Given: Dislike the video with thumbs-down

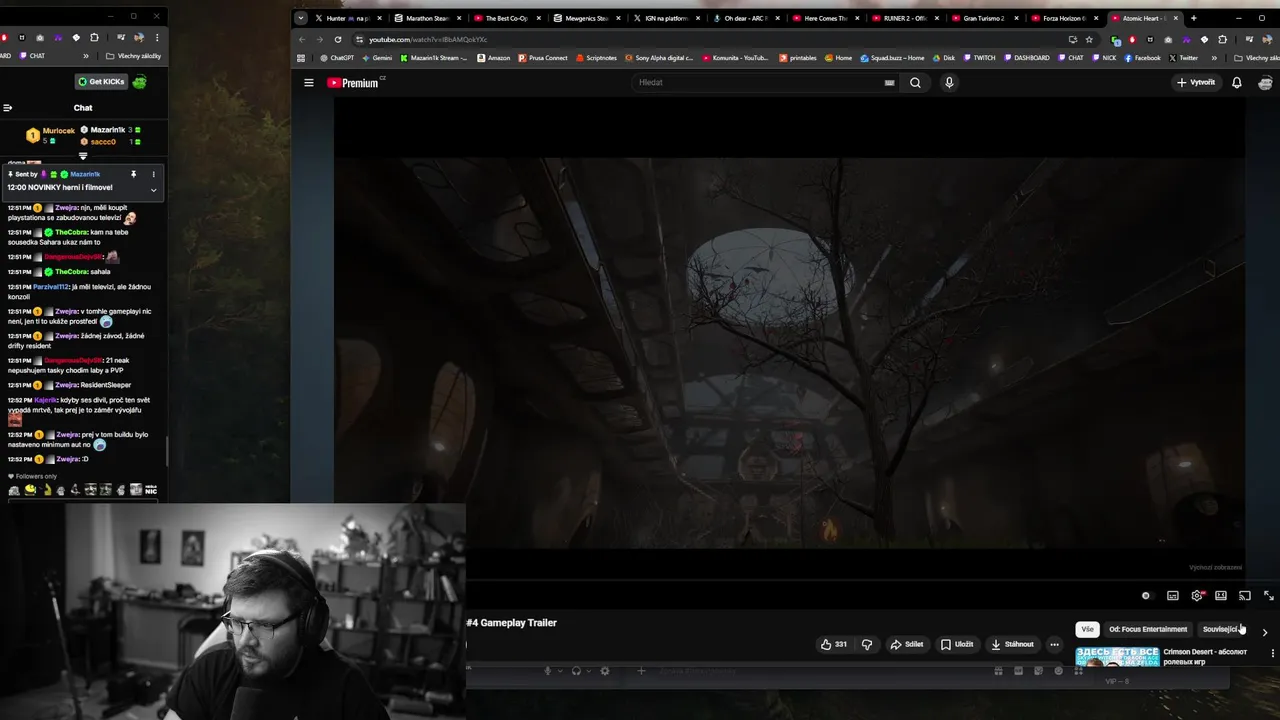Looking at the screenshot, I should (x=867, y=644).
